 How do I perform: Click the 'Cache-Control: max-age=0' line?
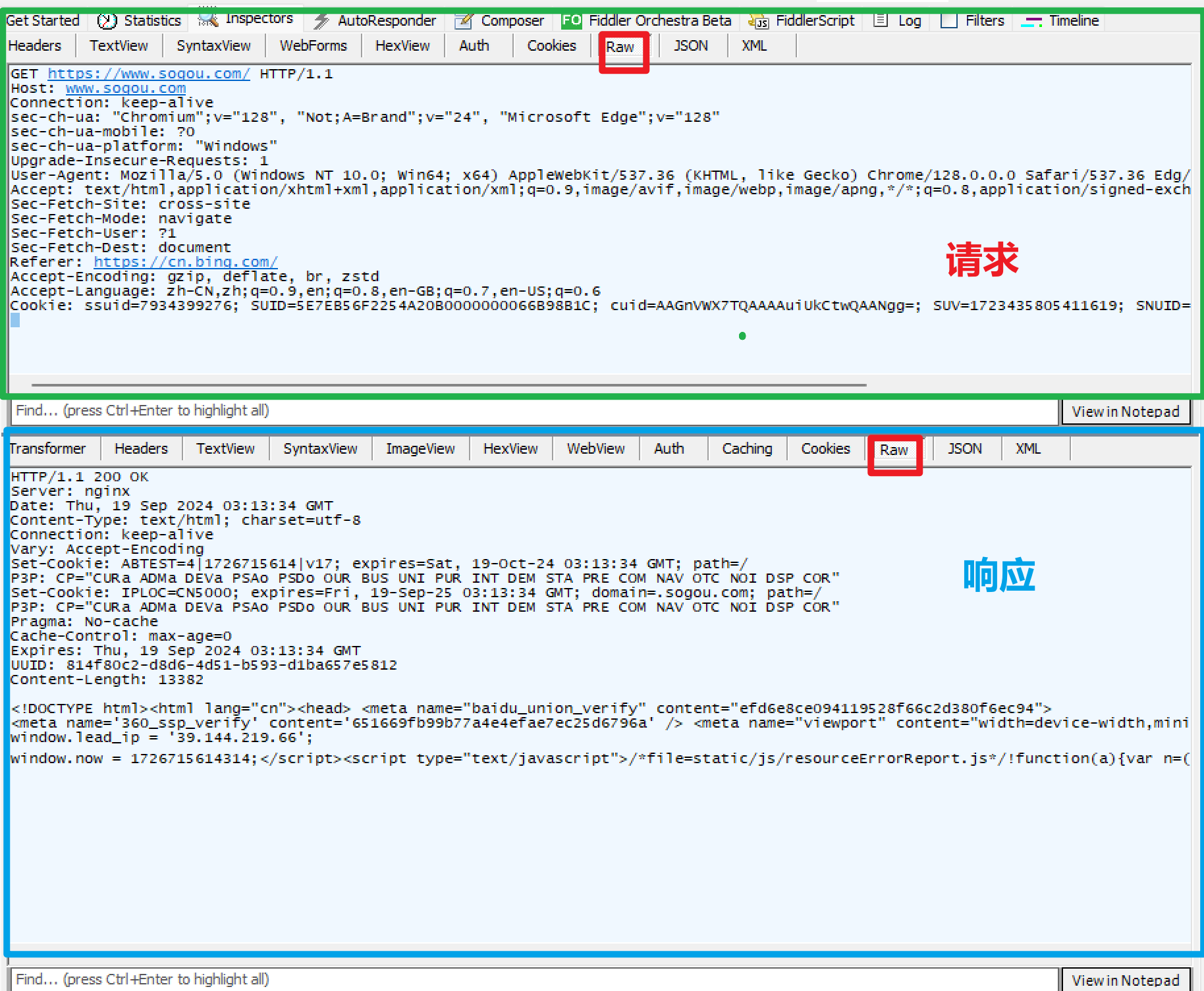121,636
